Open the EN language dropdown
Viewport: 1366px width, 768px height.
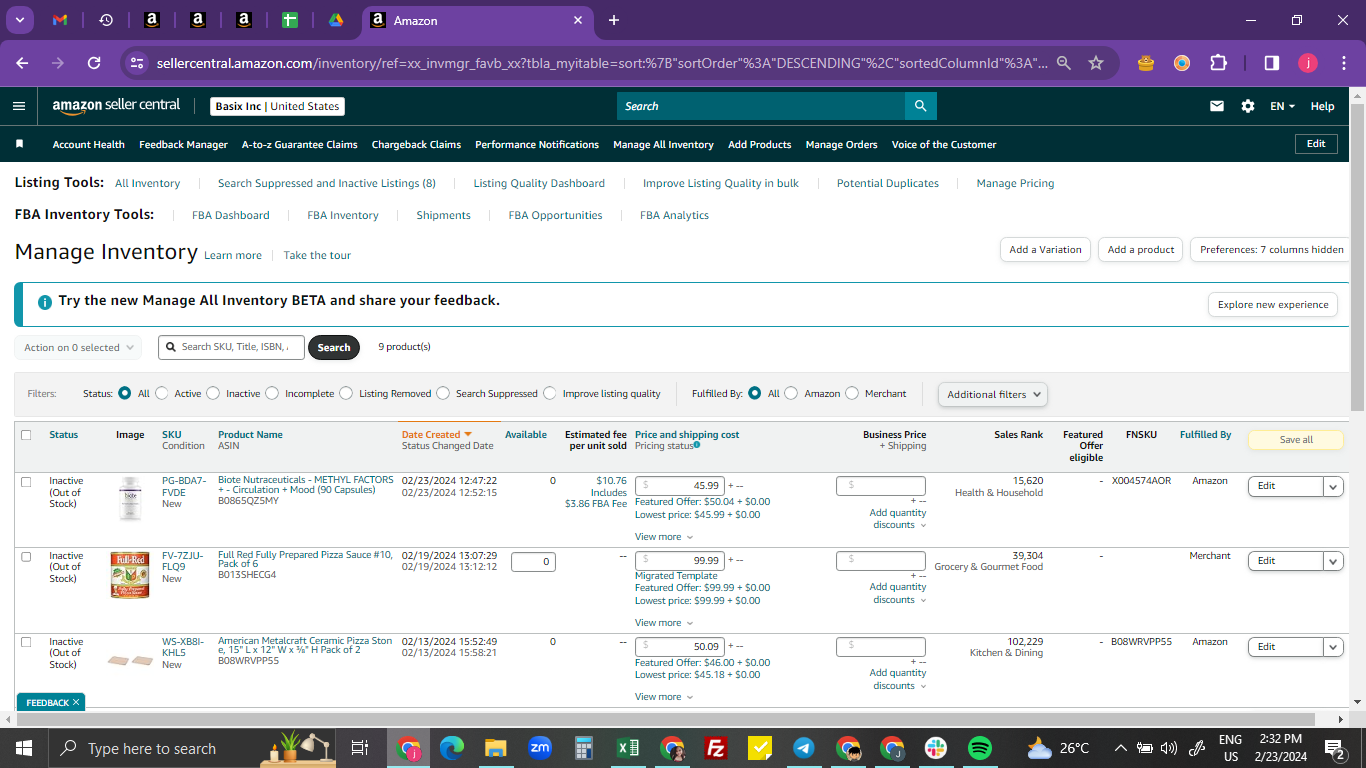[1282, 106]
